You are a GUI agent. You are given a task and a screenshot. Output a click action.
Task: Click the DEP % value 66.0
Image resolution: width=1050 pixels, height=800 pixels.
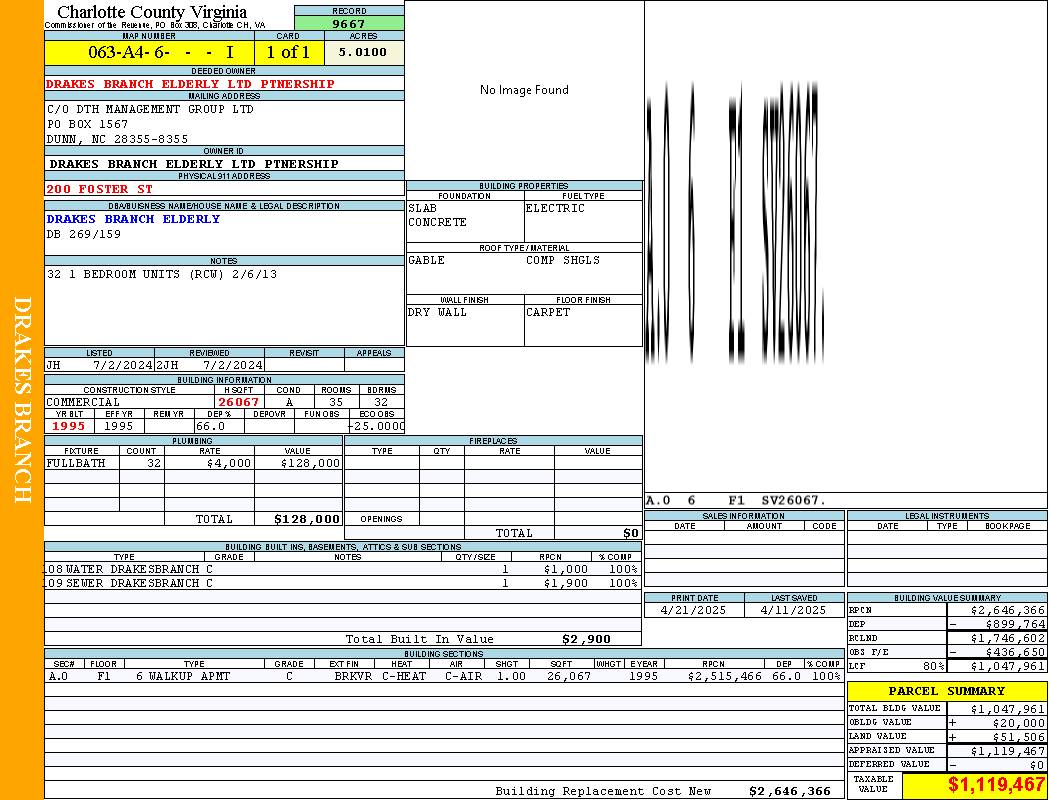tap(210, 426)
